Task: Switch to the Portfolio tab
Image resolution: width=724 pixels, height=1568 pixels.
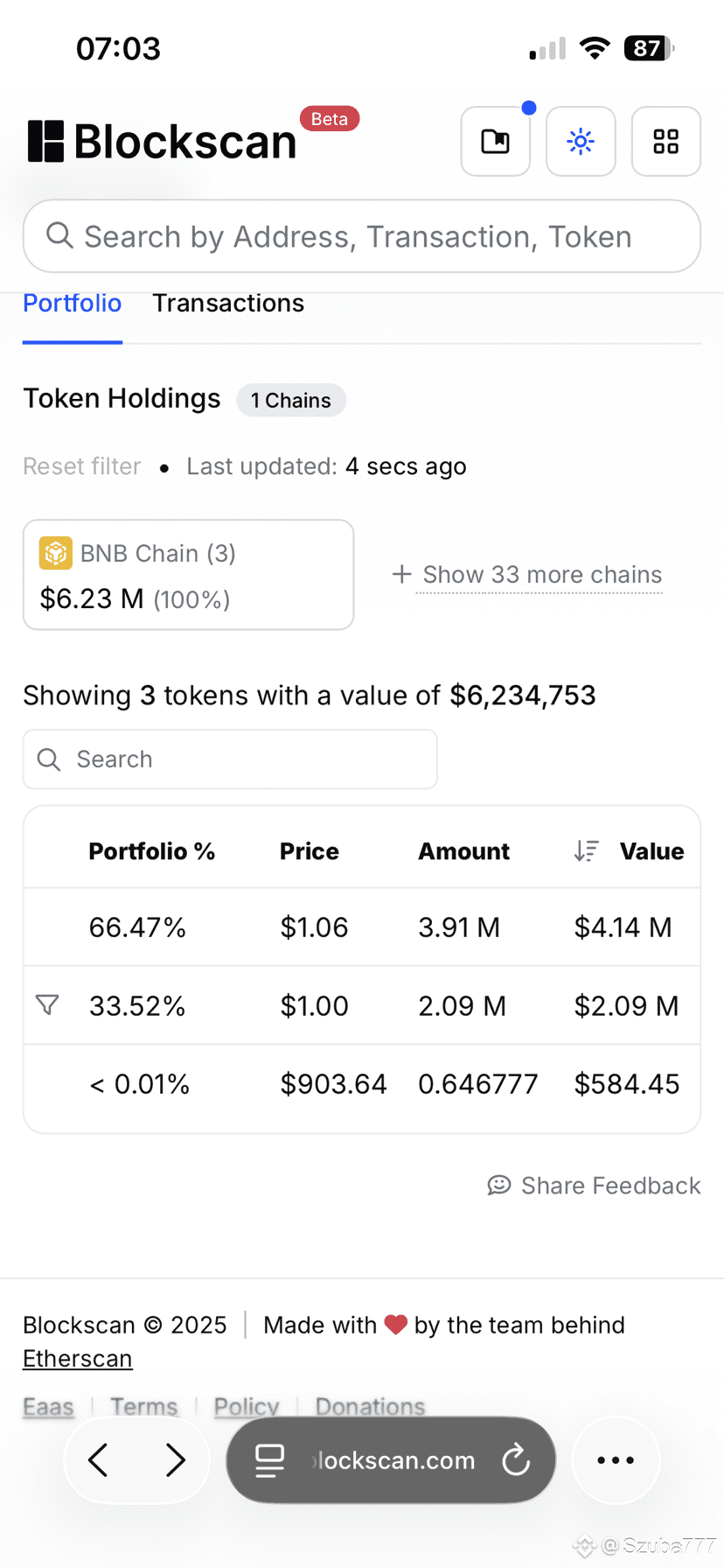Action: (x=72, y=304)
